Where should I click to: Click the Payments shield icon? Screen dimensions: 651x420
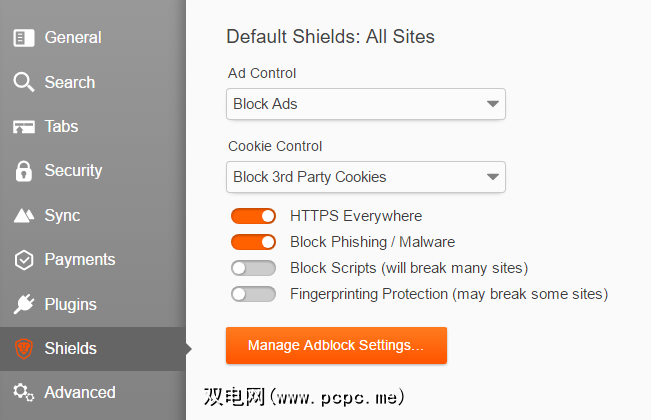pyautogui.click(x=24, y=260)
